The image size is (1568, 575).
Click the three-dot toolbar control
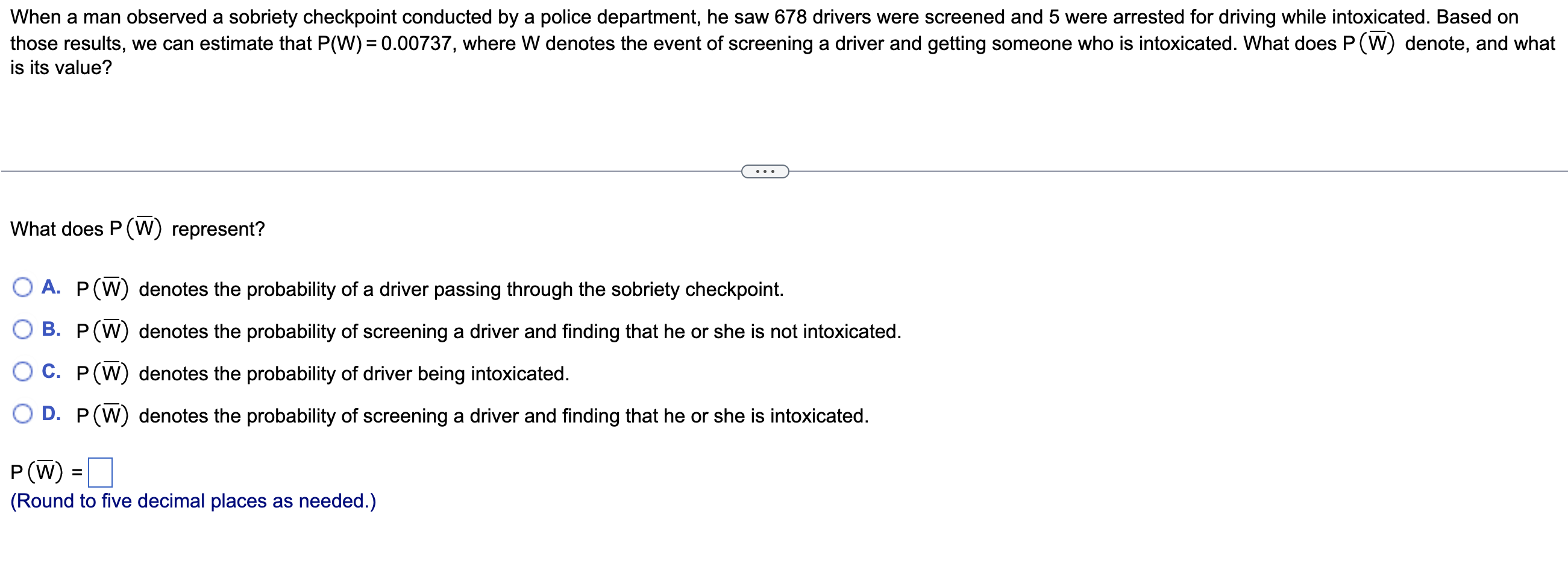[765, 171]
